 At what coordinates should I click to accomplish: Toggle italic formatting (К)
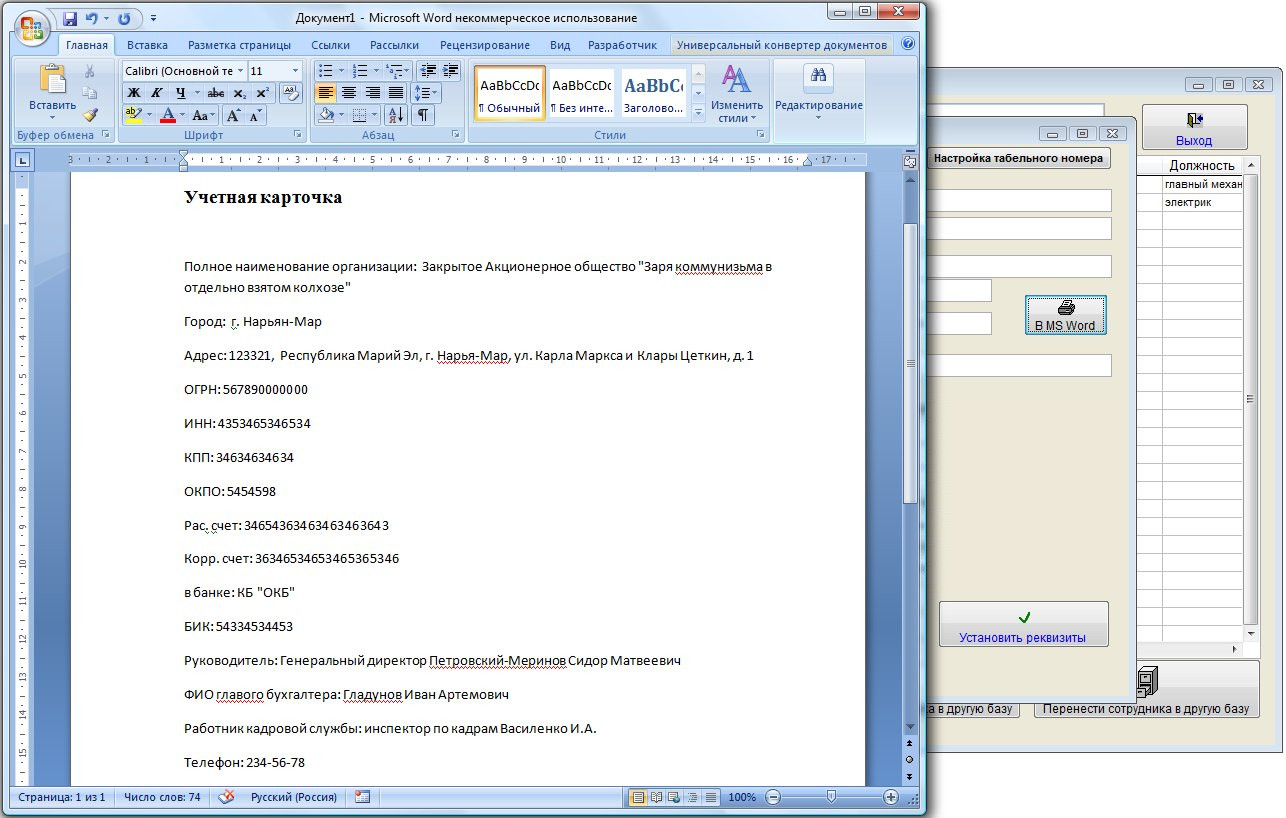pos(157,93)
